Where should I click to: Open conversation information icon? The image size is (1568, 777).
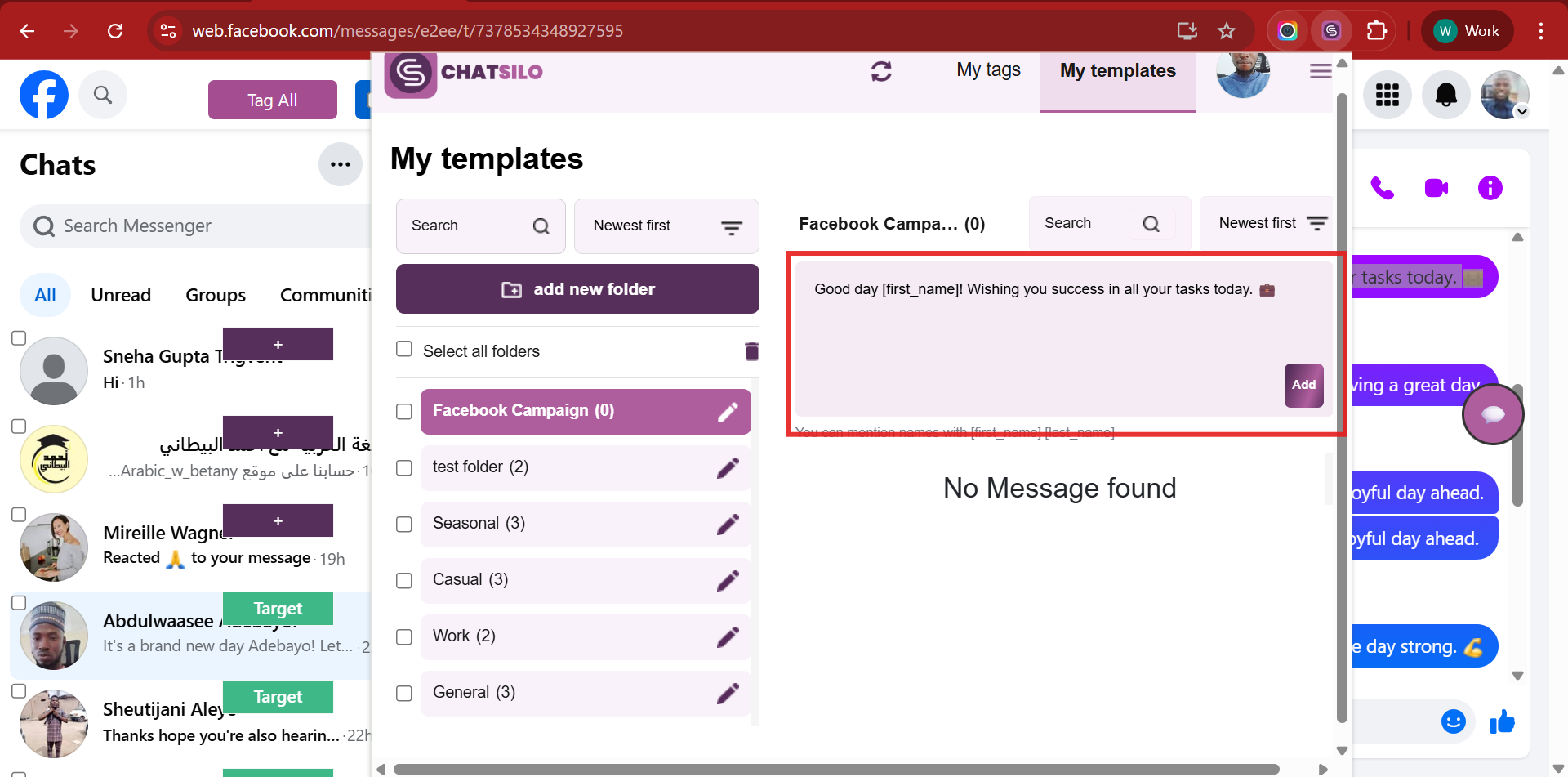pyautogui.click(x=1490, y=188)
